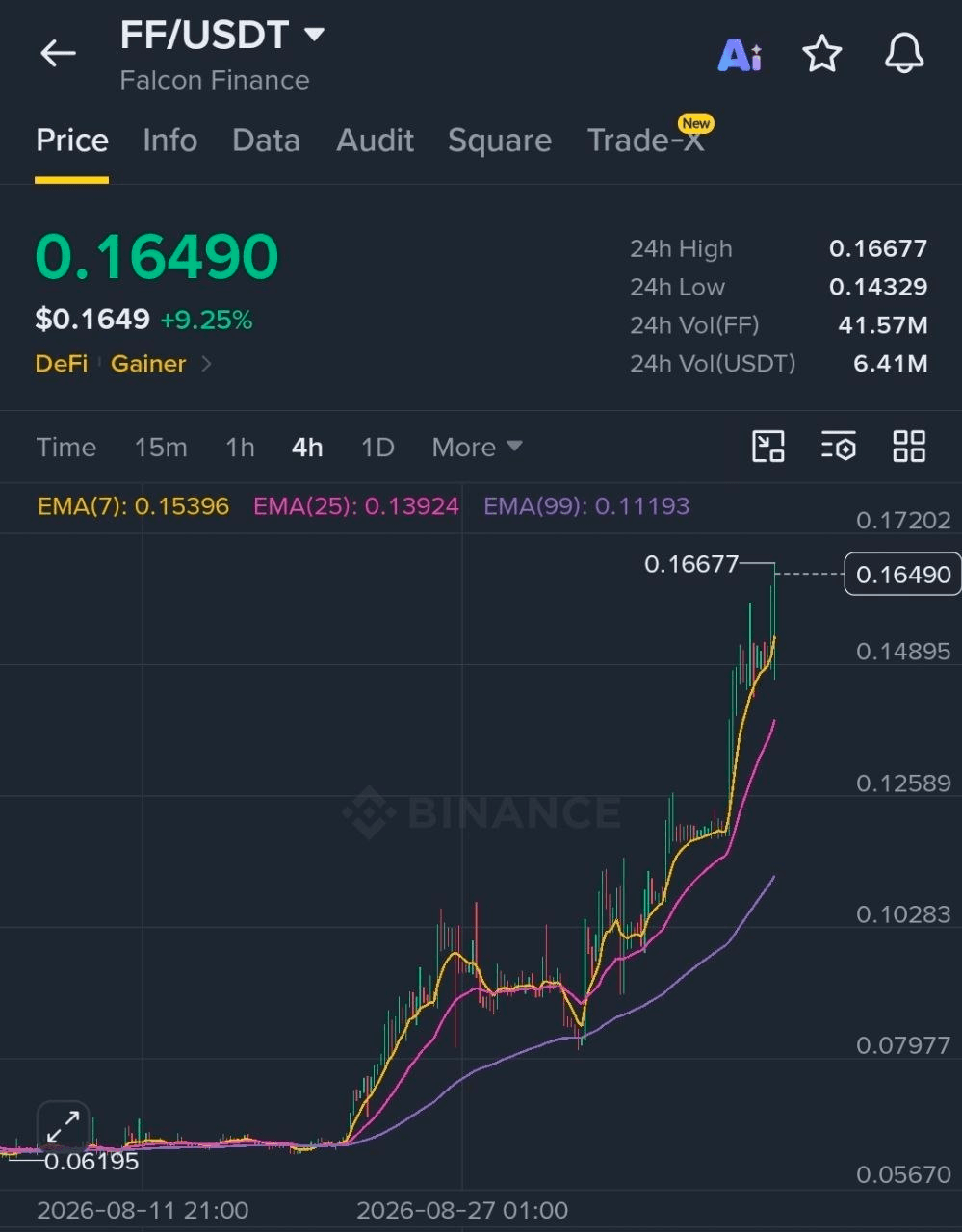Tap the 24h High value 0.16677
The width and height of the screenshot is (962, 1232).
[x=878, y=248]
